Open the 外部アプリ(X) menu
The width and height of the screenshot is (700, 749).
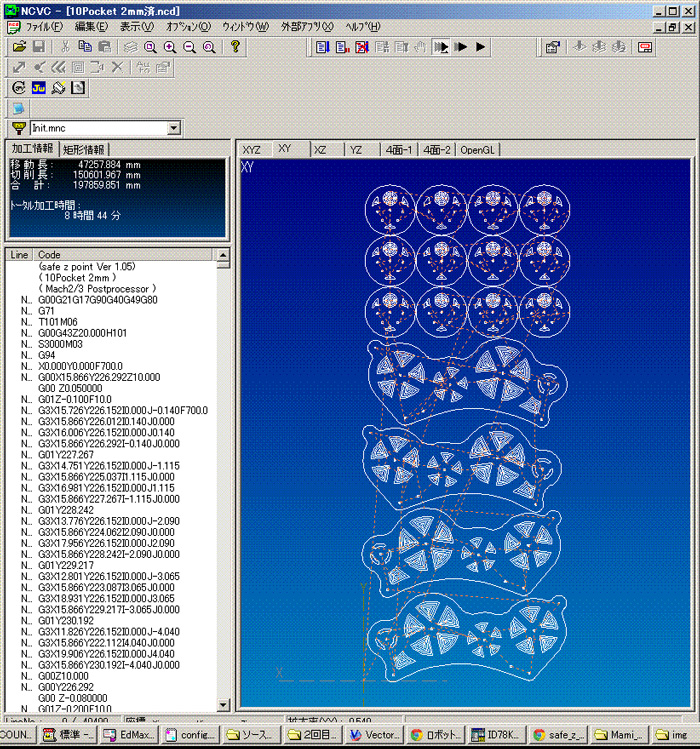pyautogui.click(x=307, y=26)
